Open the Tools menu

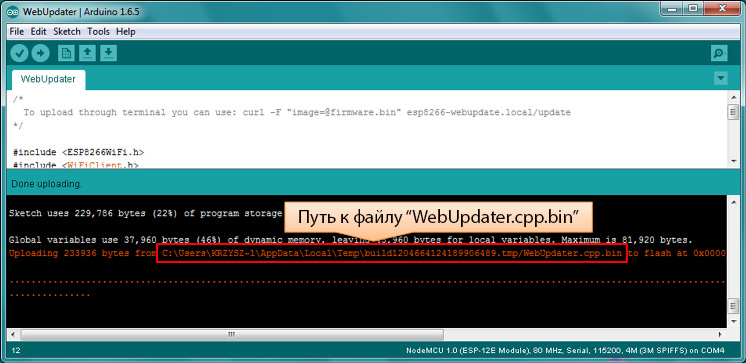(98, 31)
